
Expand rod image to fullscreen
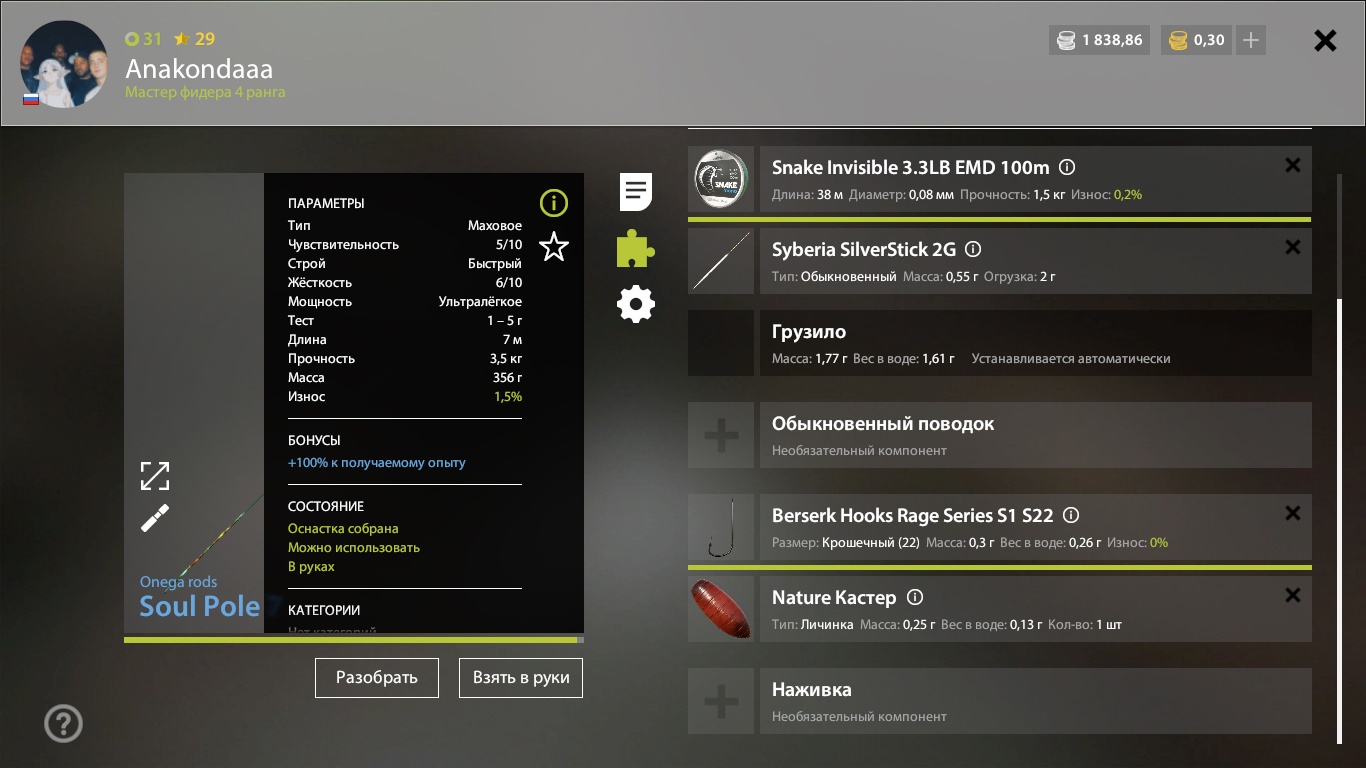[x=155, y=476]
